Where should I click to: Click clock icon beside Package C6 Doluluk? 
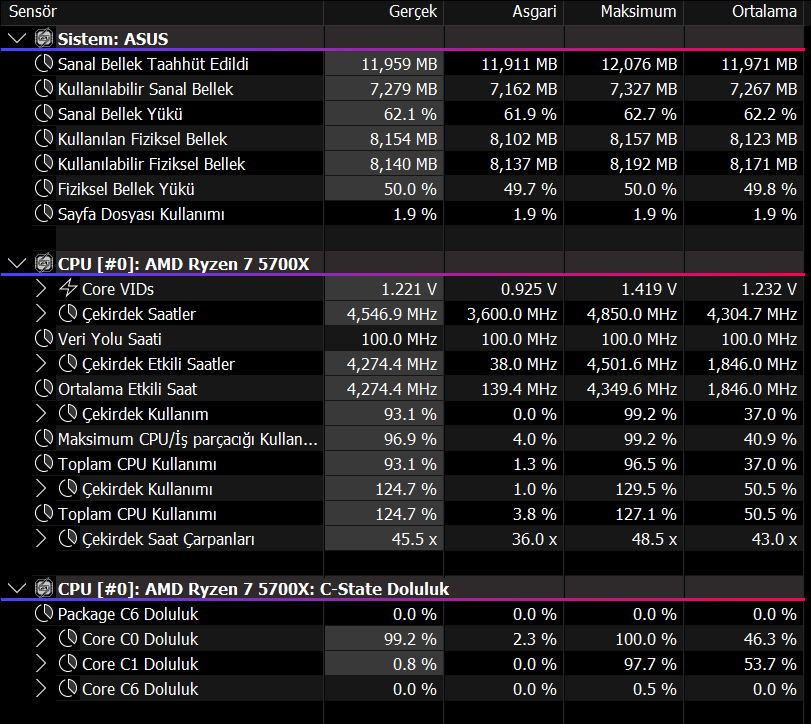click(x=44, y=613)
